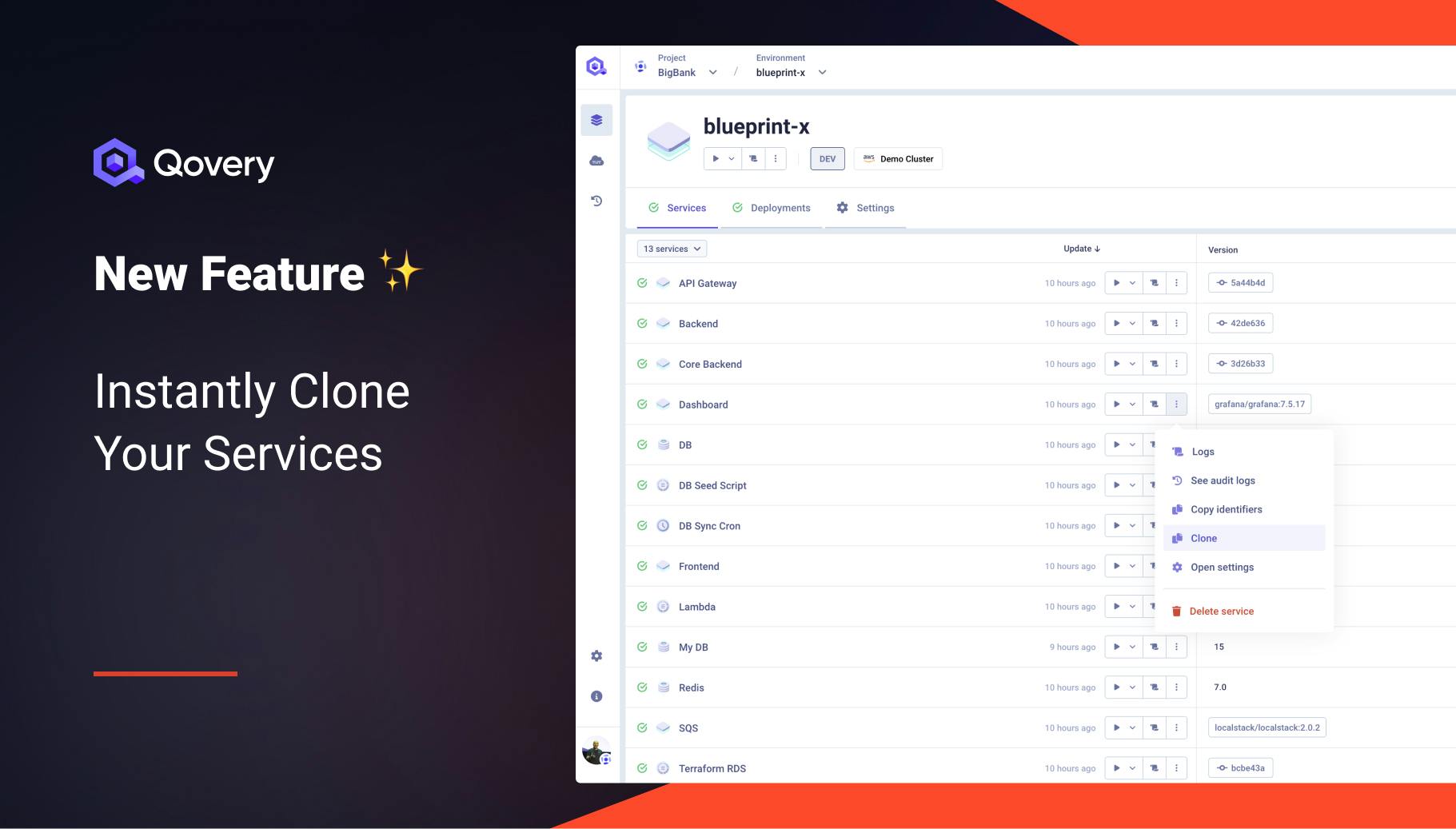
Task: Expand the 13 services filter dropdown
Action: point(672,249)
